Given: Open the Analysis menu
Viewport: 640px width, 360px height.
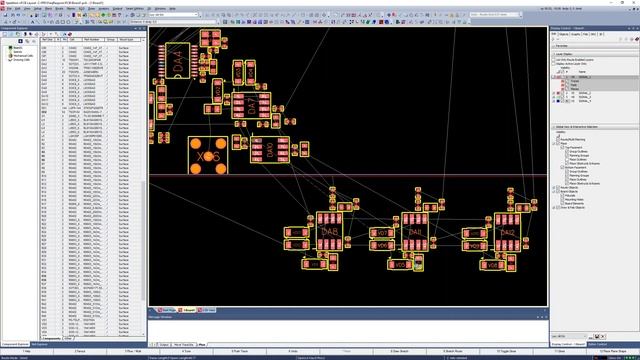Looking at the screenshot, I should [x=104, y=8].
